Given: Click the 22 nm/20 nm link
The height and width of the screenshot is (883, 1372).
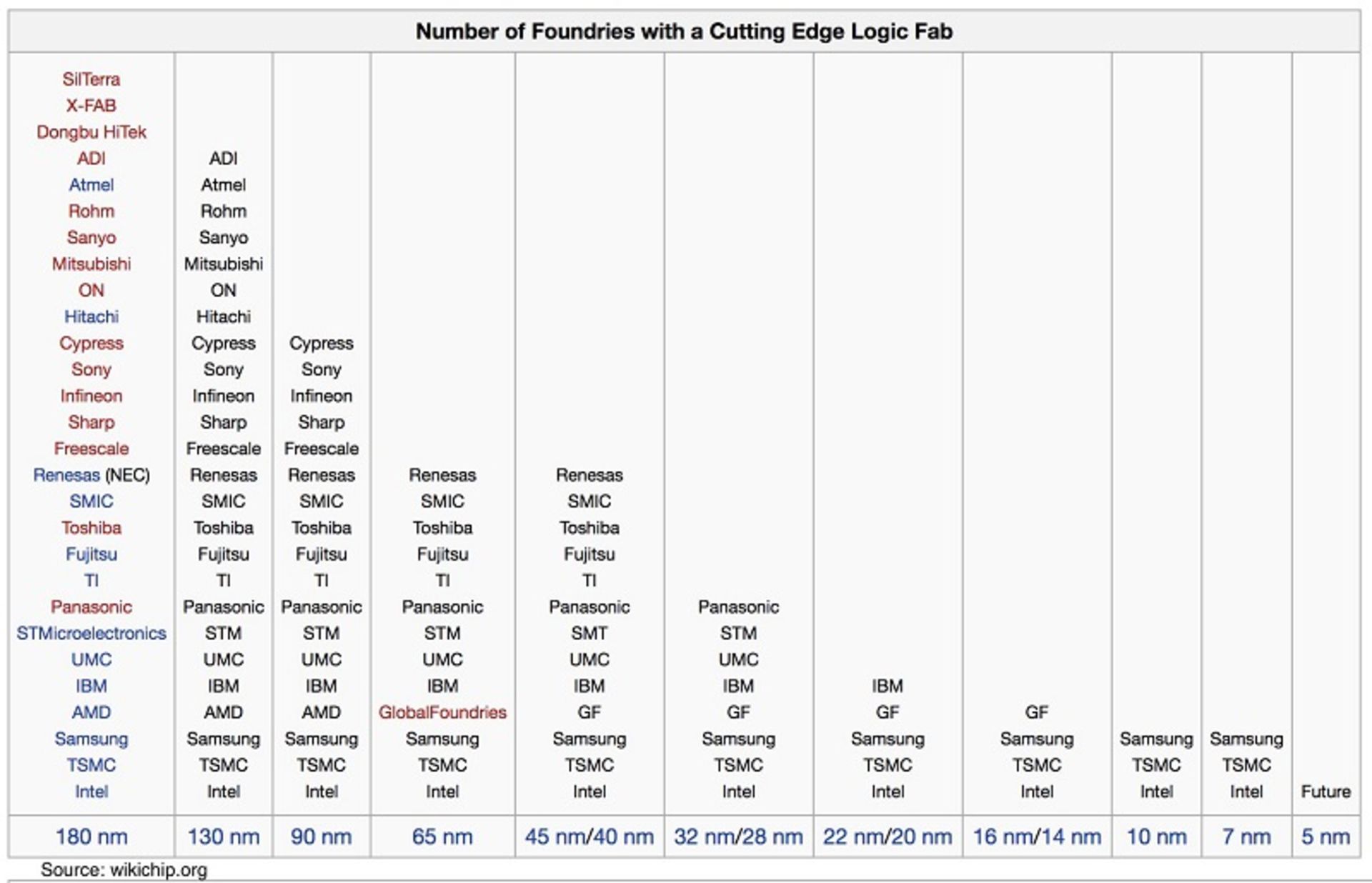Looking at the screenshot, I should tap(887, 837).
